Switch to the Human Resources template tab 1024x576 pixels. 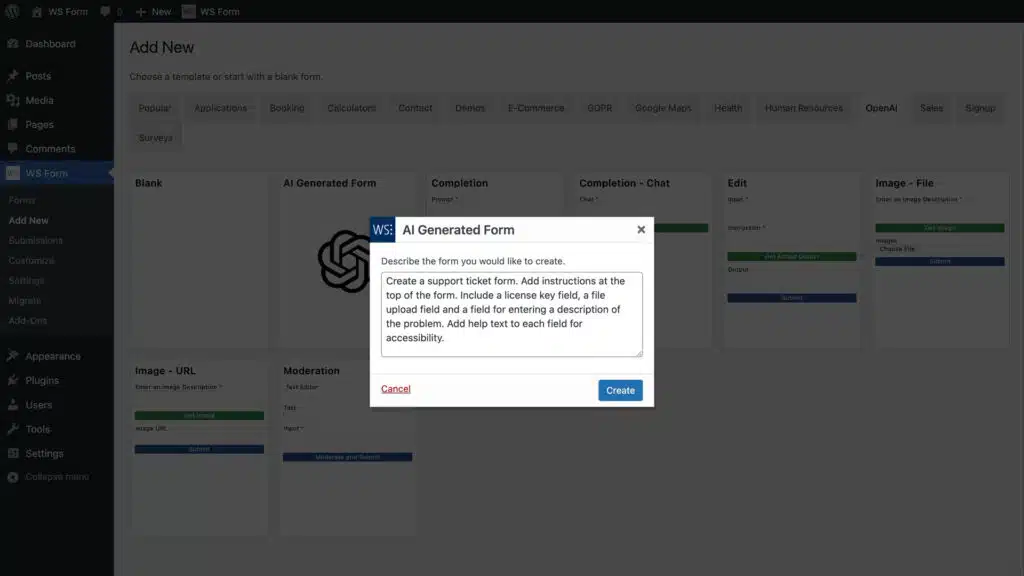pyautogui.click(x=804, y=108)
